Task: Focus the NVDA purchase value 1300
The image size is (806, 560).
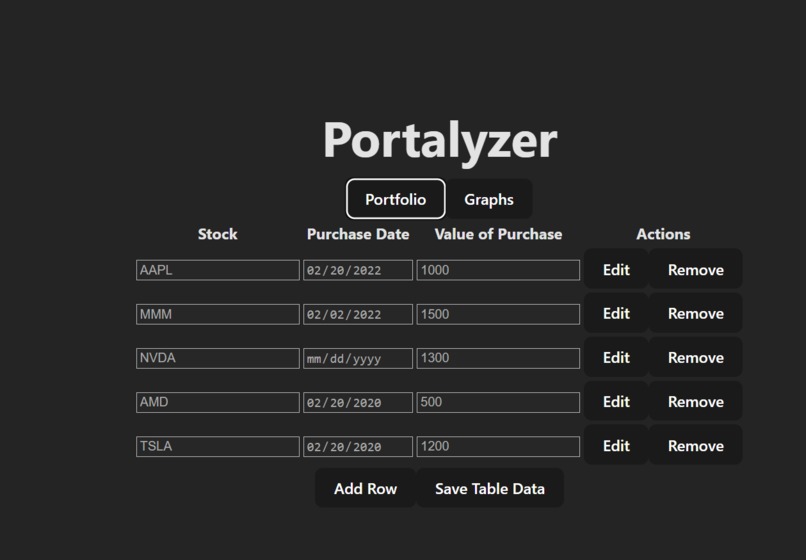Action: (x=498, y=358)
